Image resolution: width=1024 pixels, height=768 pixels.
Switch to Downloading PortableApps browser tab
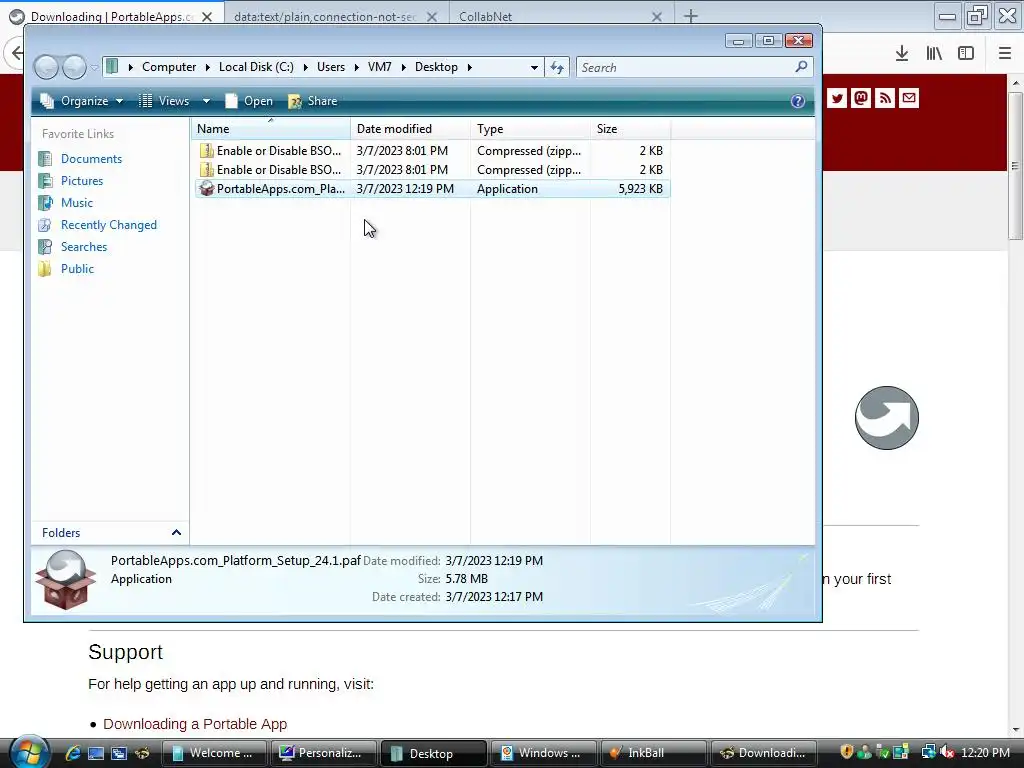(x=112, y=16)
